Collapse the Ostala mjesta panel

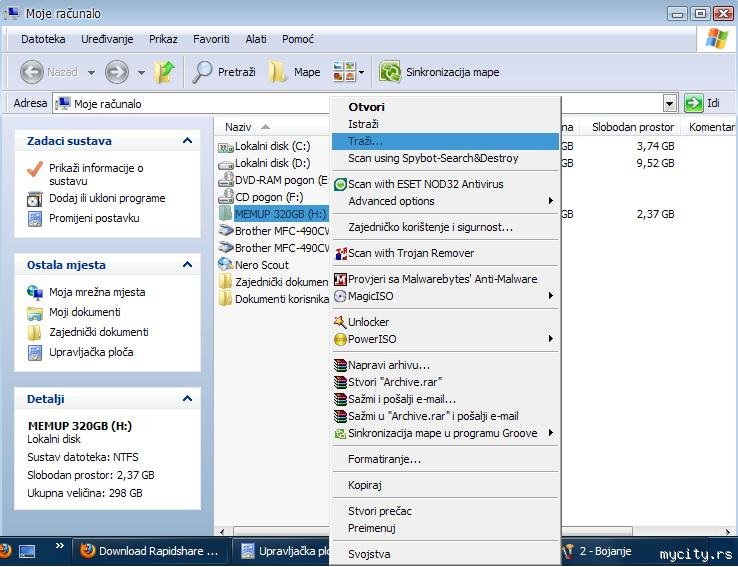(187, 265)
